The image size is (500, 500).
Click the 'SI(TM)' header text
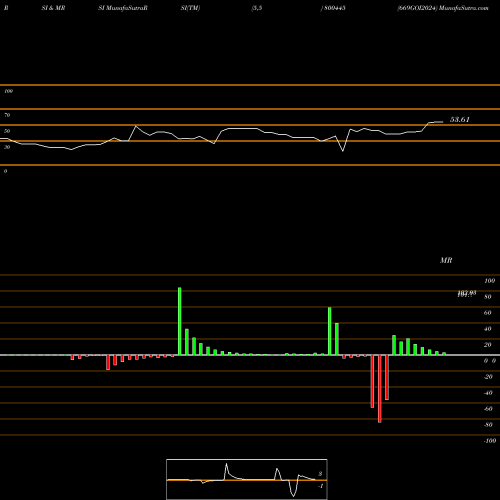point(190,8)
